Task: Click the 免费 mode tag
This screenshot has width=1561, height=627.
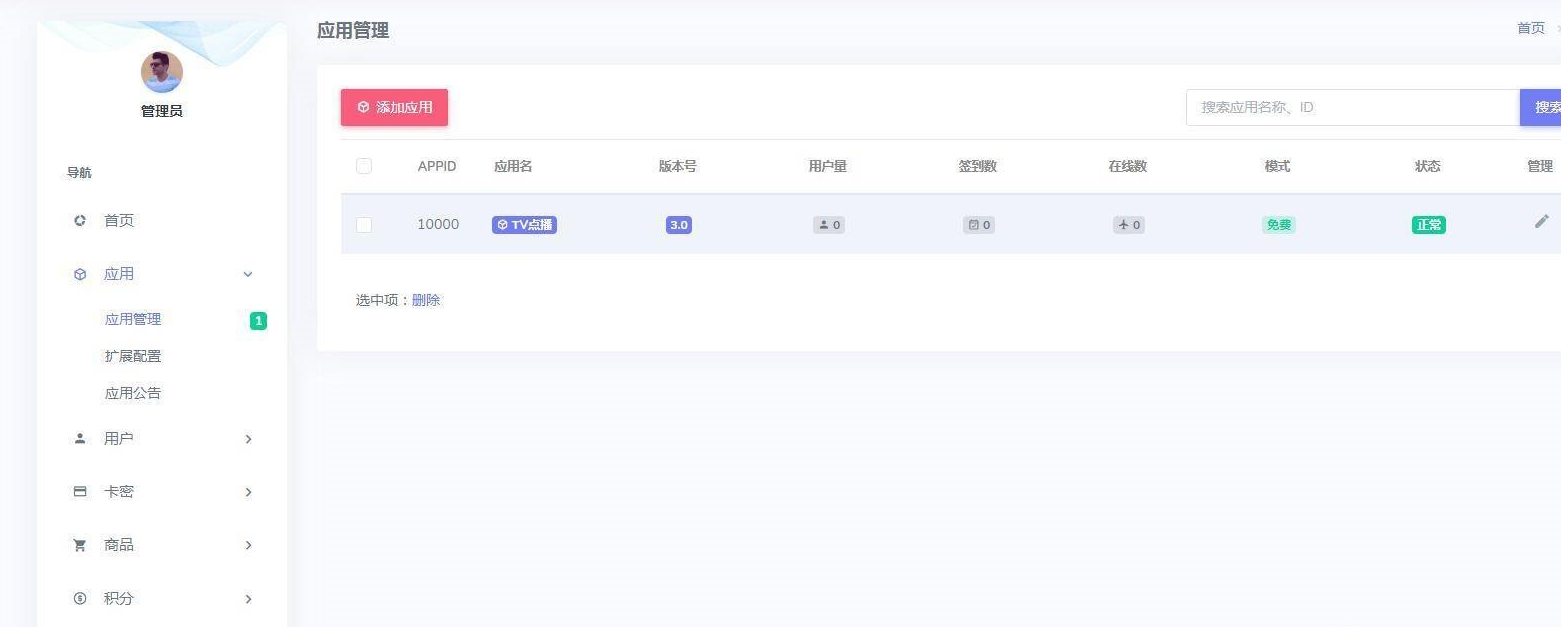Action: point(1279,225)
